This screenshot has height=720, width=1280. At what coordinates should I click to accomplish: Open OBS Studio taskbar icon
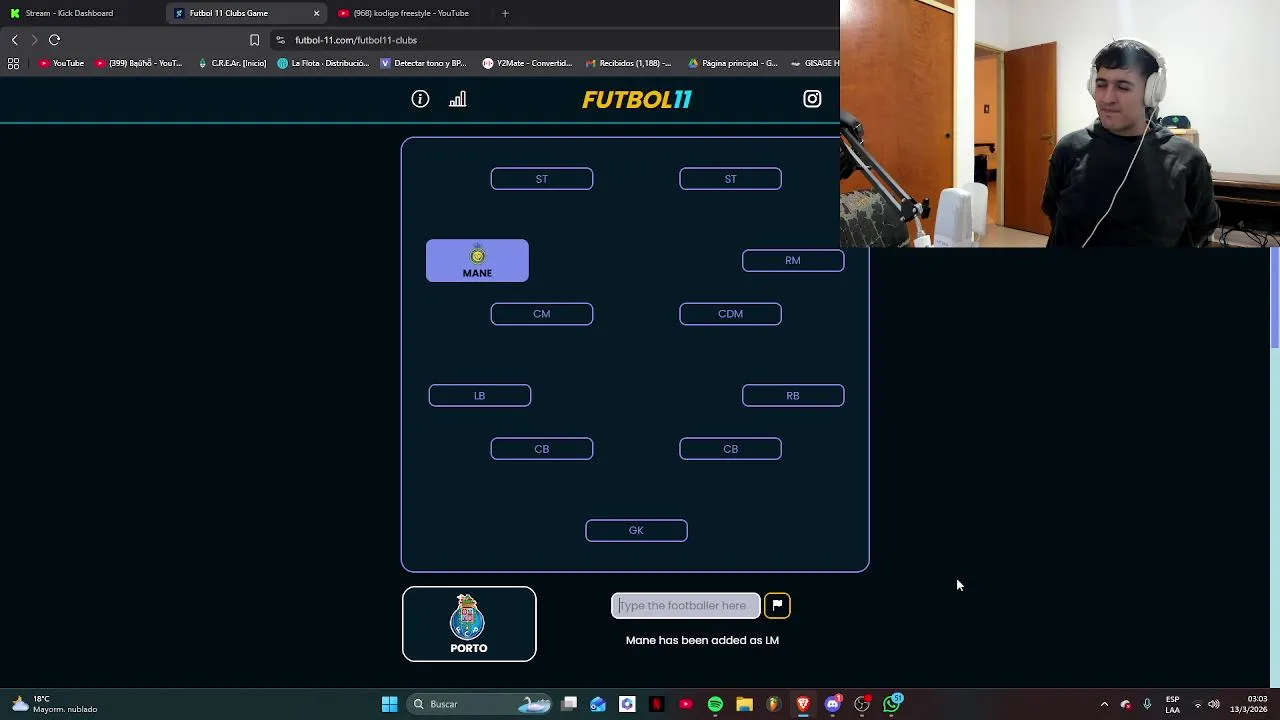pyautogui.click(x=862, y=704)
